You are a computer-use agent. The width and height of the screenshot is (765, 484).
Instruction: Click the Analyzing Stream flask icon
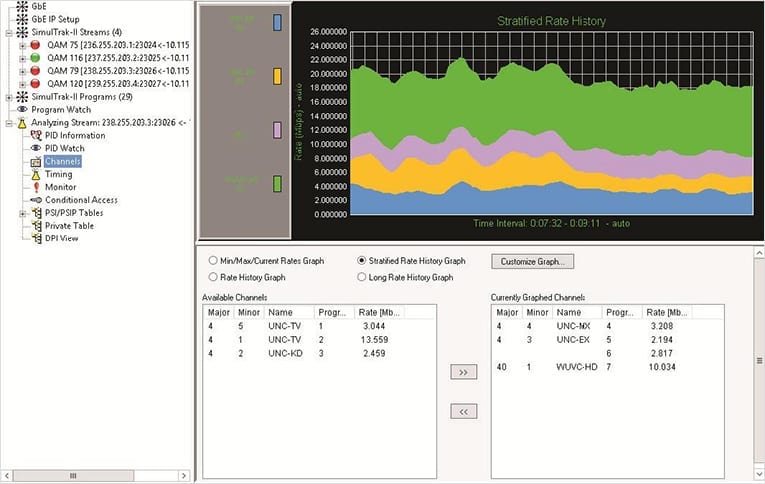point(22,123)
